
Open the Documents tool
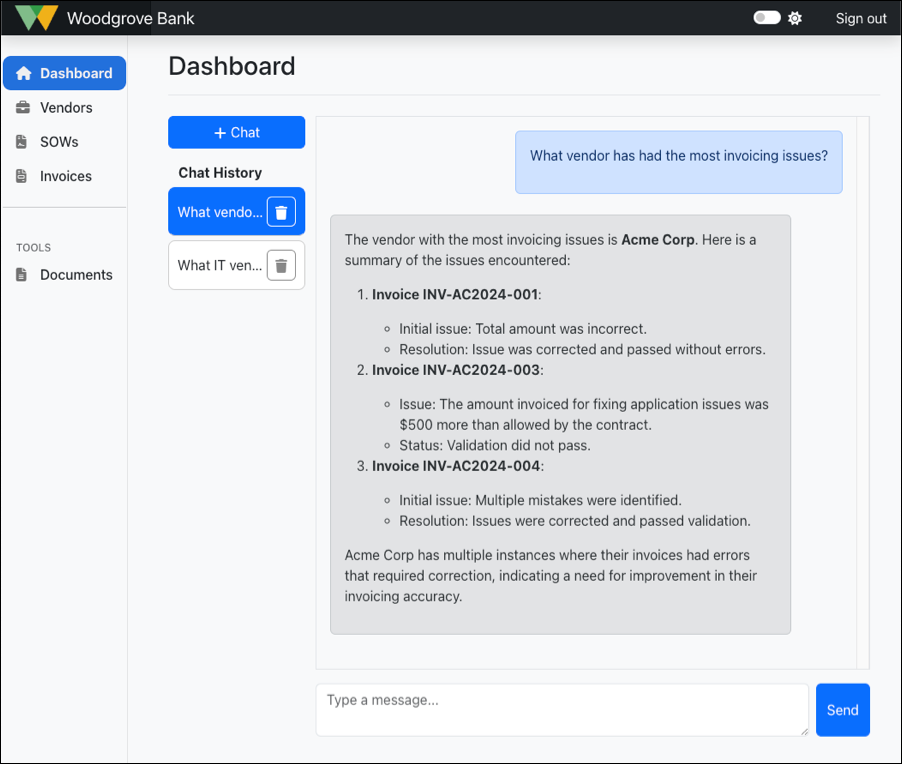(x=64, y=274)
